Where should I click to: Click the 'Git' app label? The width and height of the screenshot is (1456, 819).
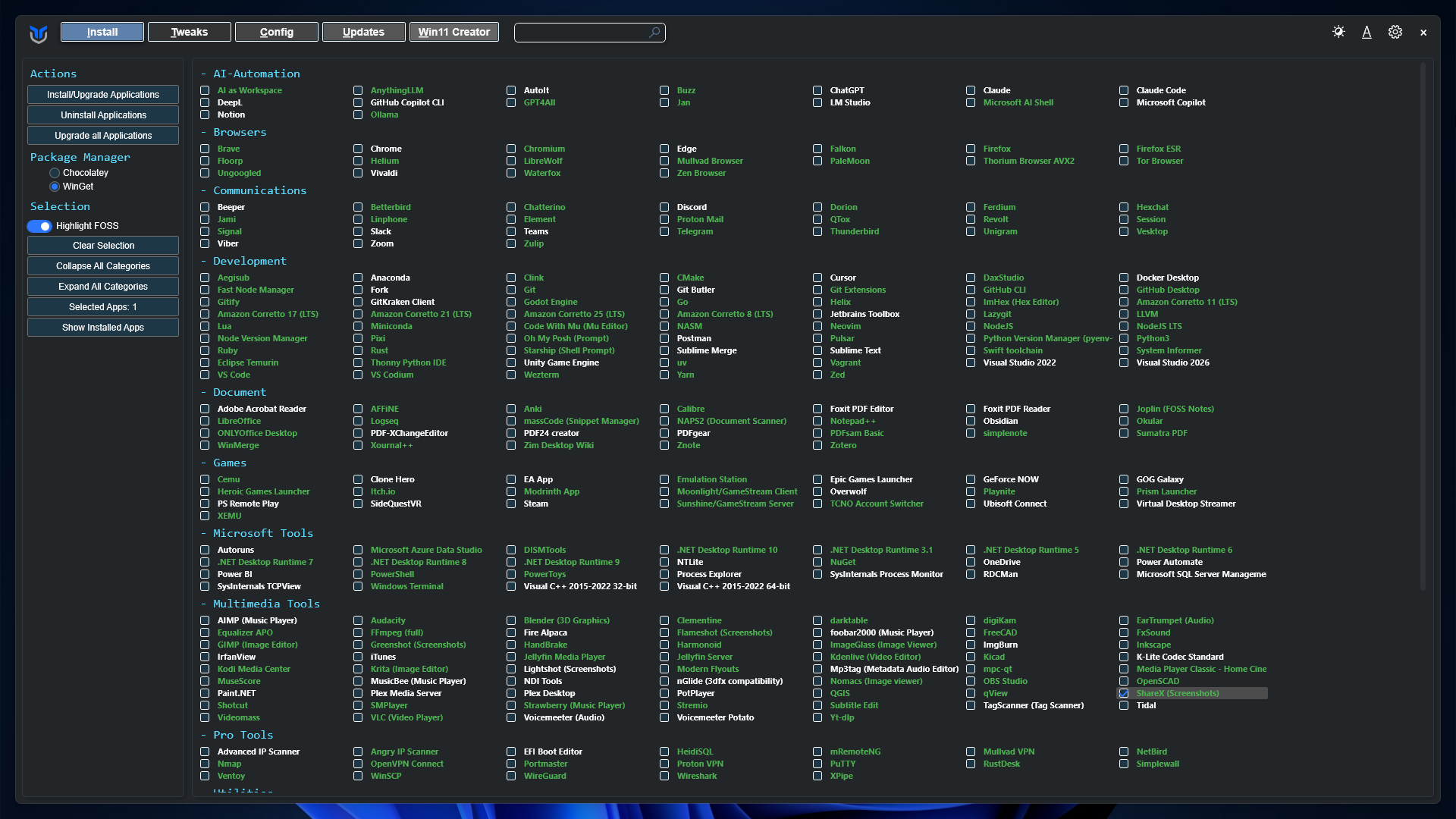point(529,290)
